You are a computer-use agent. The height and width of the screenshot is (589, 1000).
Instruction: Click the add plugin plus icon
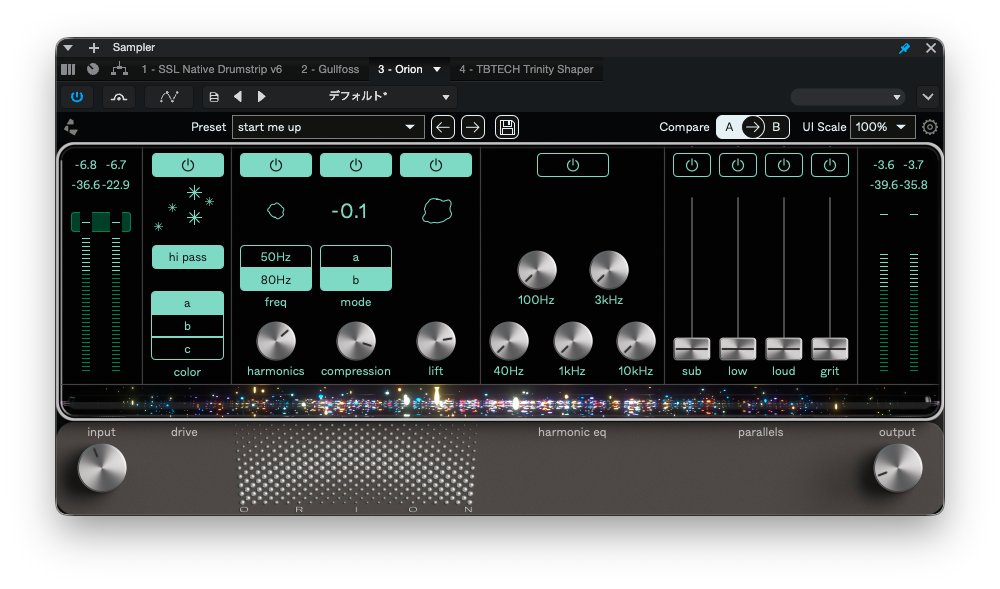pyautogui.click(x=94, y=48)
